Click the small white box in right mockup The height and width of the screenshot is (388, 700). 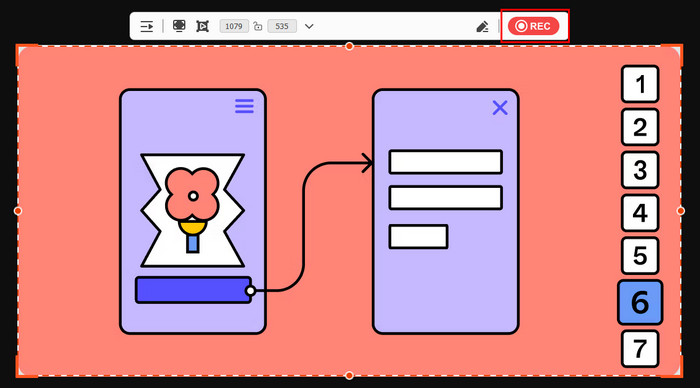point(418,237)
